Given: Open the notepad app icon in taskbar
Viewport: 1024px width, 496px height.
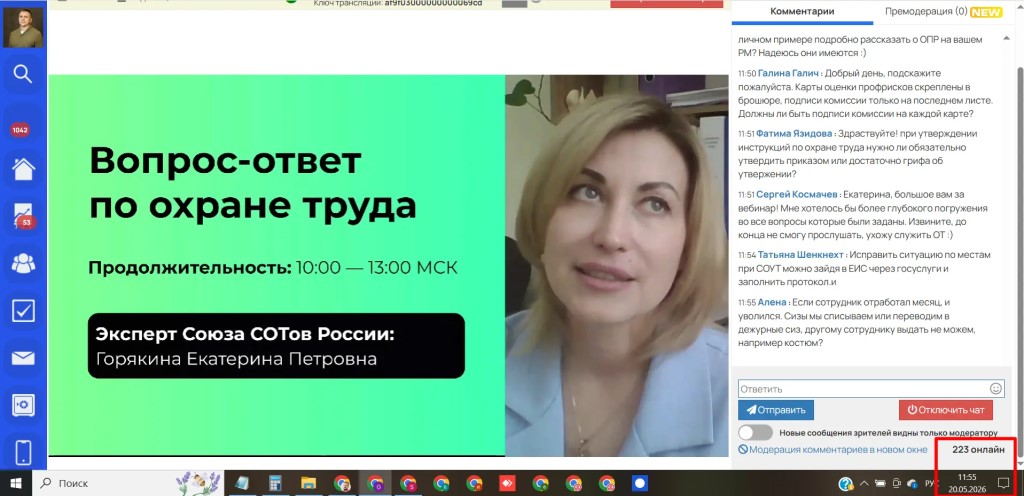Looking at the screenshot, I should click(x=242, y=484).
